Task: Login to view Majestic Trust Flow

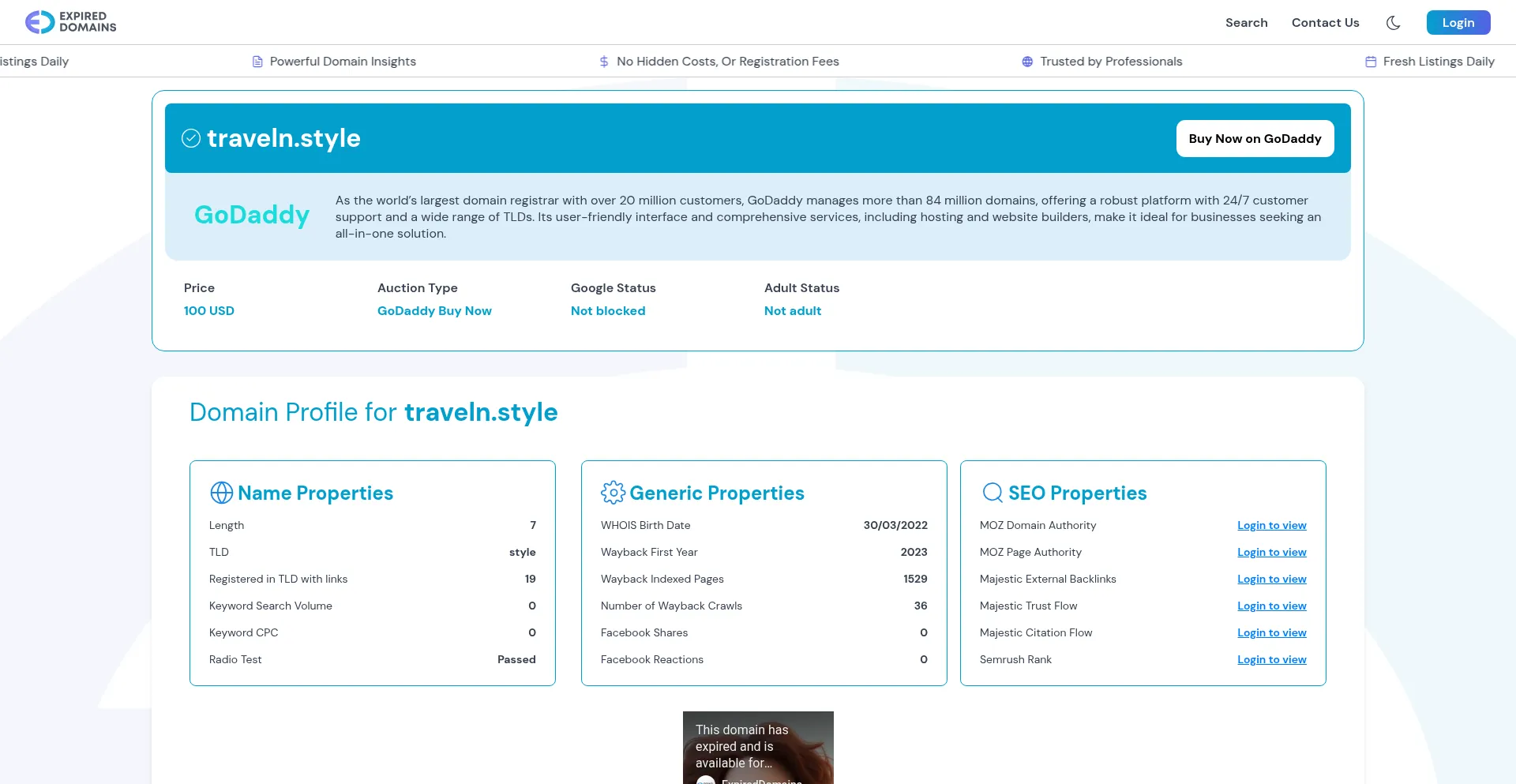Action: point(1271,606)
